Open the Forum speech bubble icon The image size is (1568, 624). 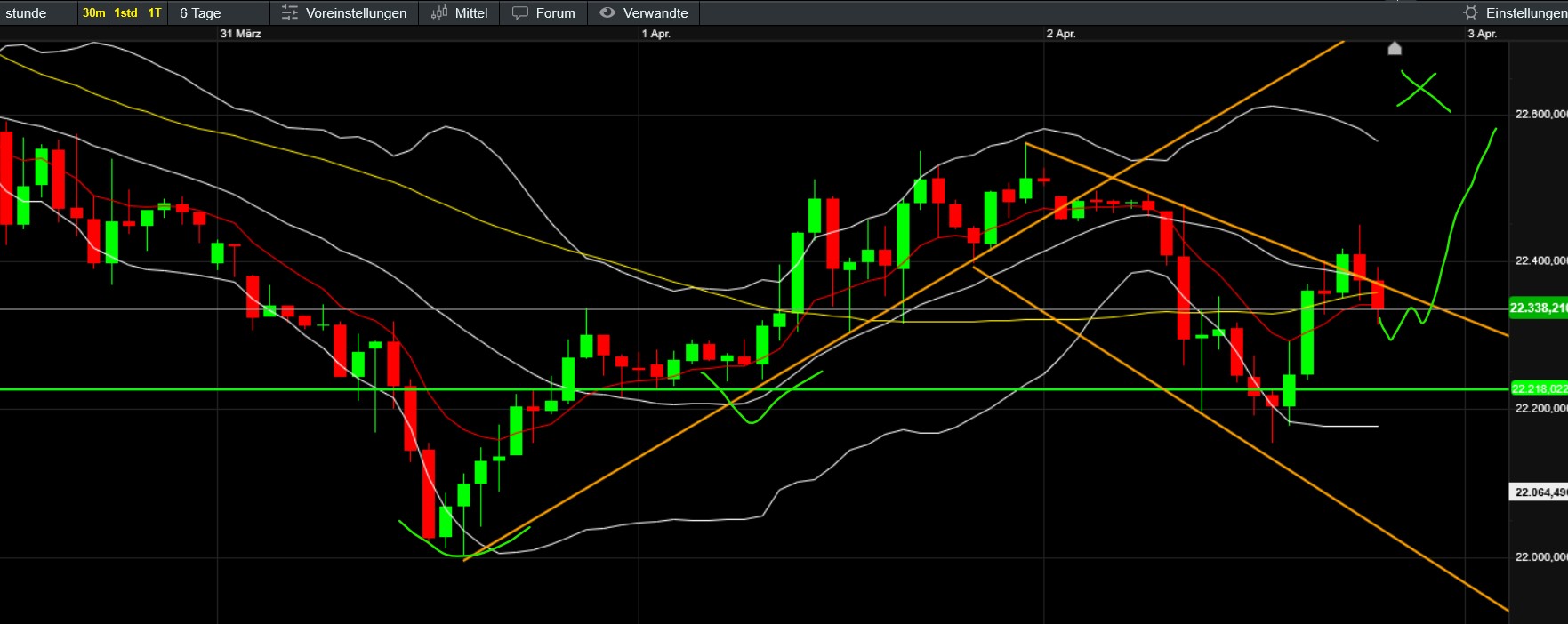[x=520, y=12]
